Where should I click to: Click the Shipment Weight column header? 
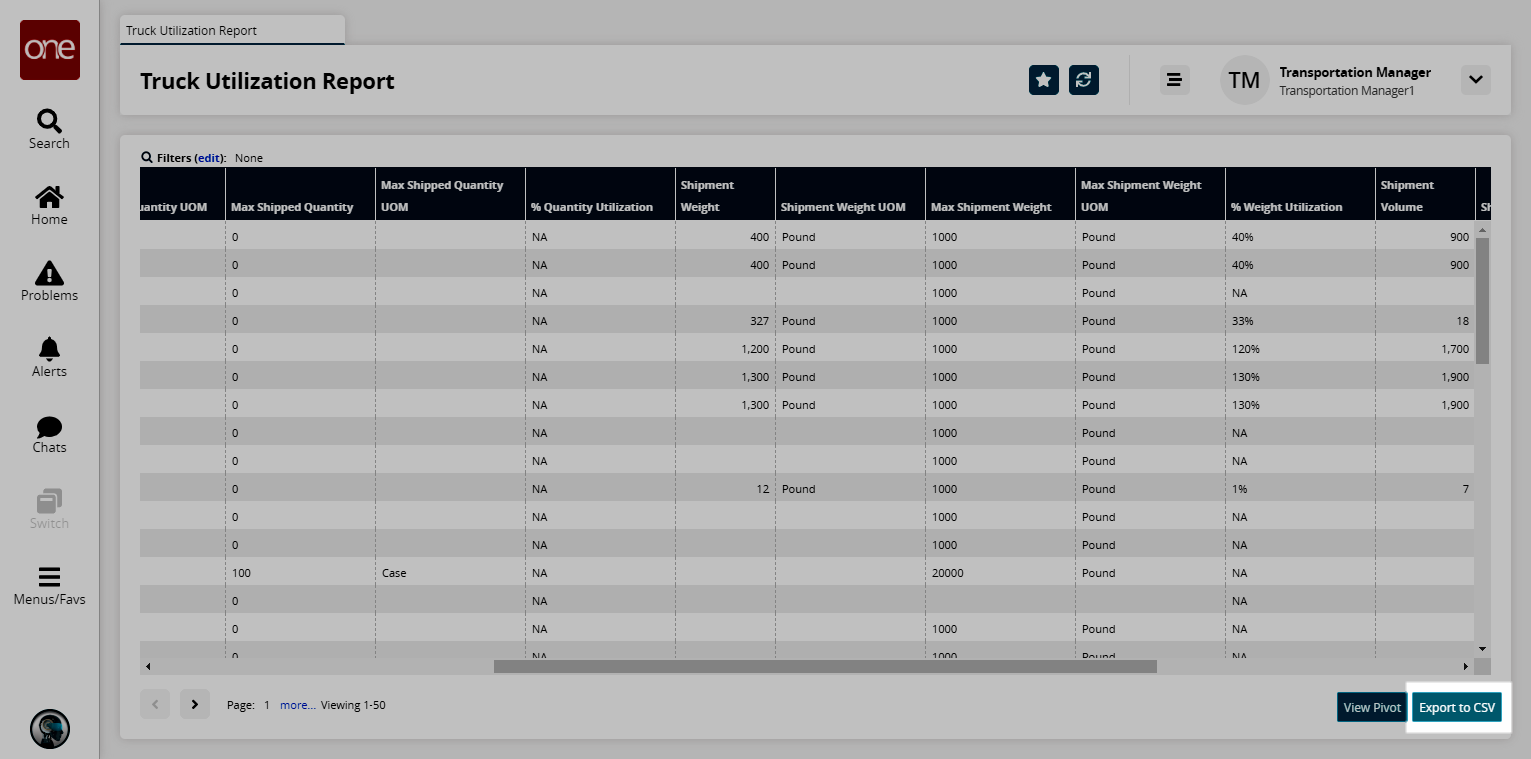[725, 194]
